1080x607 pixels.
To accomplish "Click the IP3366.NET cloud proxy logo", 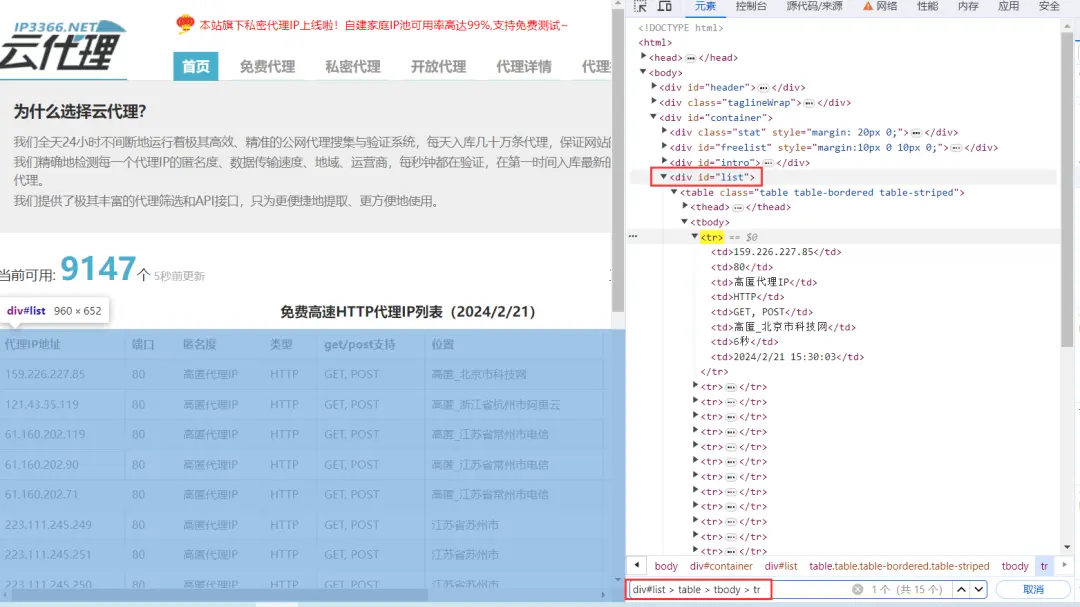I will click(63, 45).
